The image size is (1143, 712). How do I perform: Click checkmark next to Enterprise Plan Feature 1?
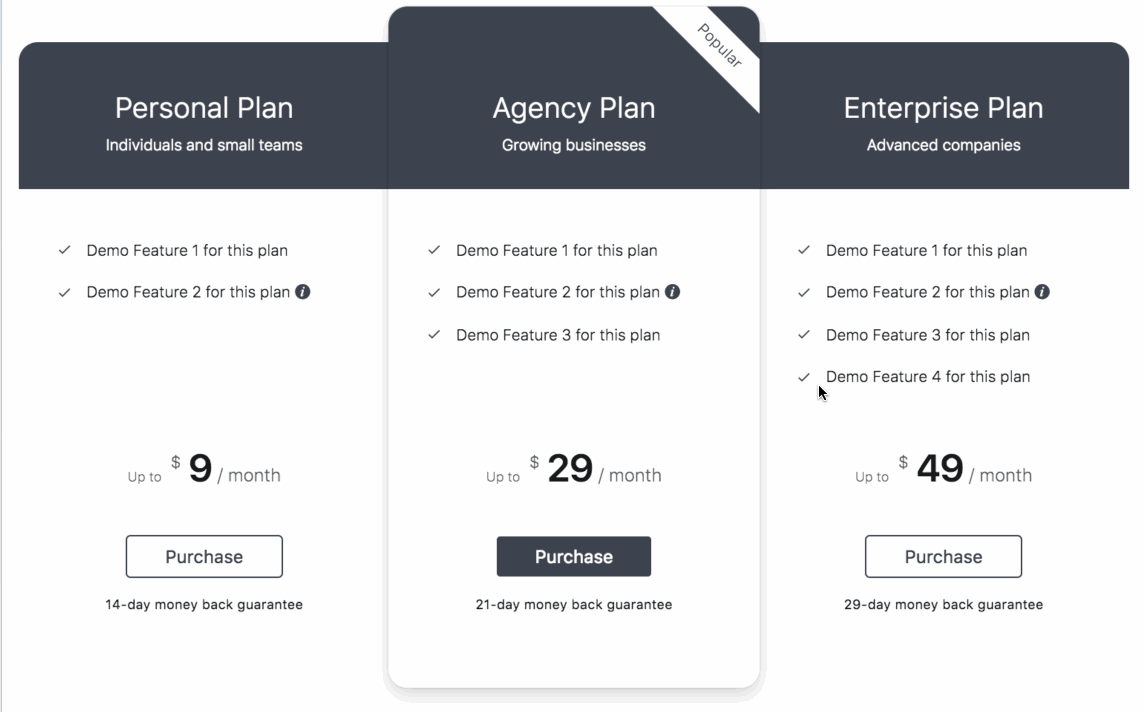point(804,250)
